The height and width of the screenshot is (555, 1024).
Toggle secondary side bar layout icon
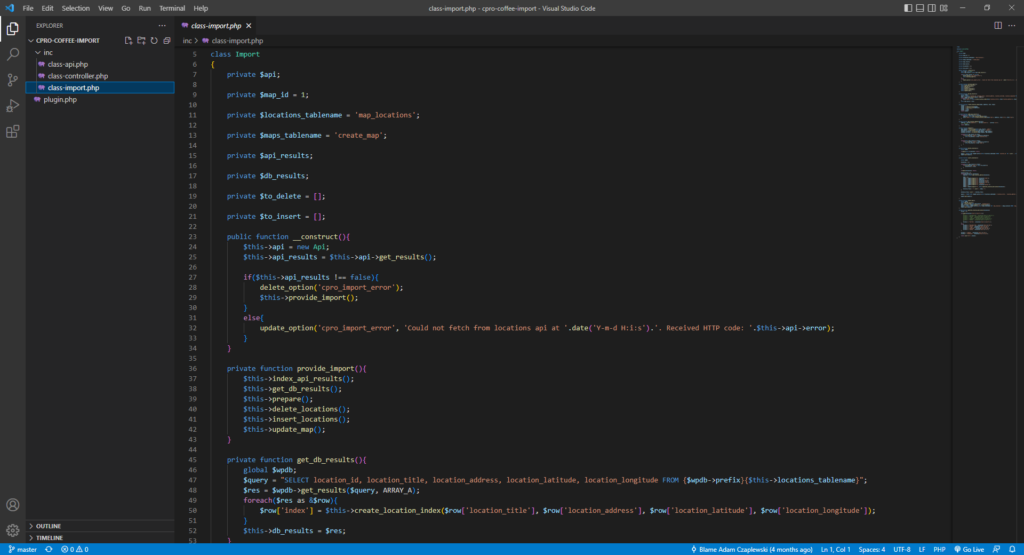coord(932,8)
